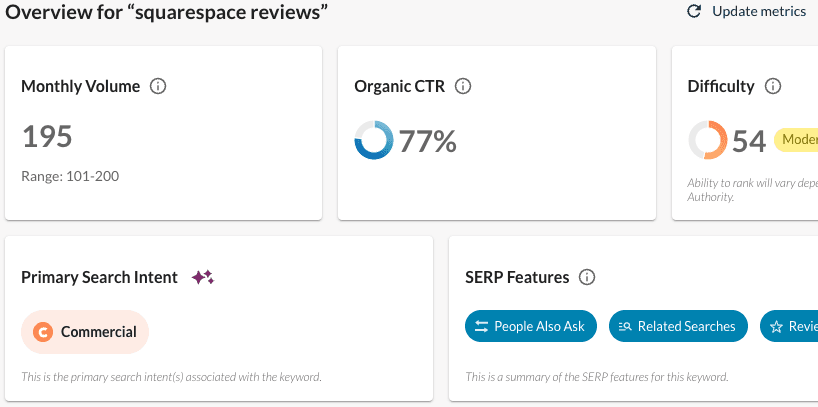This screenshot has height=407, width=818.
Task: Click the SERP Features info icon
Action: (x=587, y=277)
